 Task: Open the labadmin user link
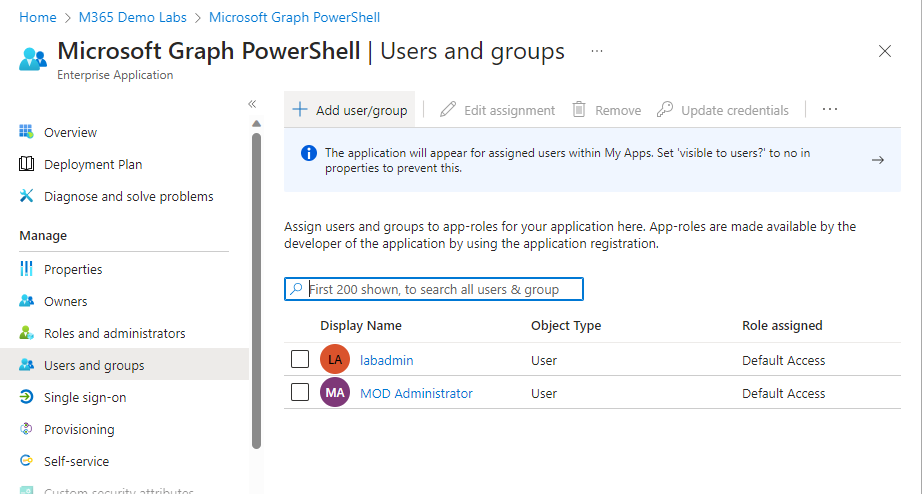click(386, 360)
